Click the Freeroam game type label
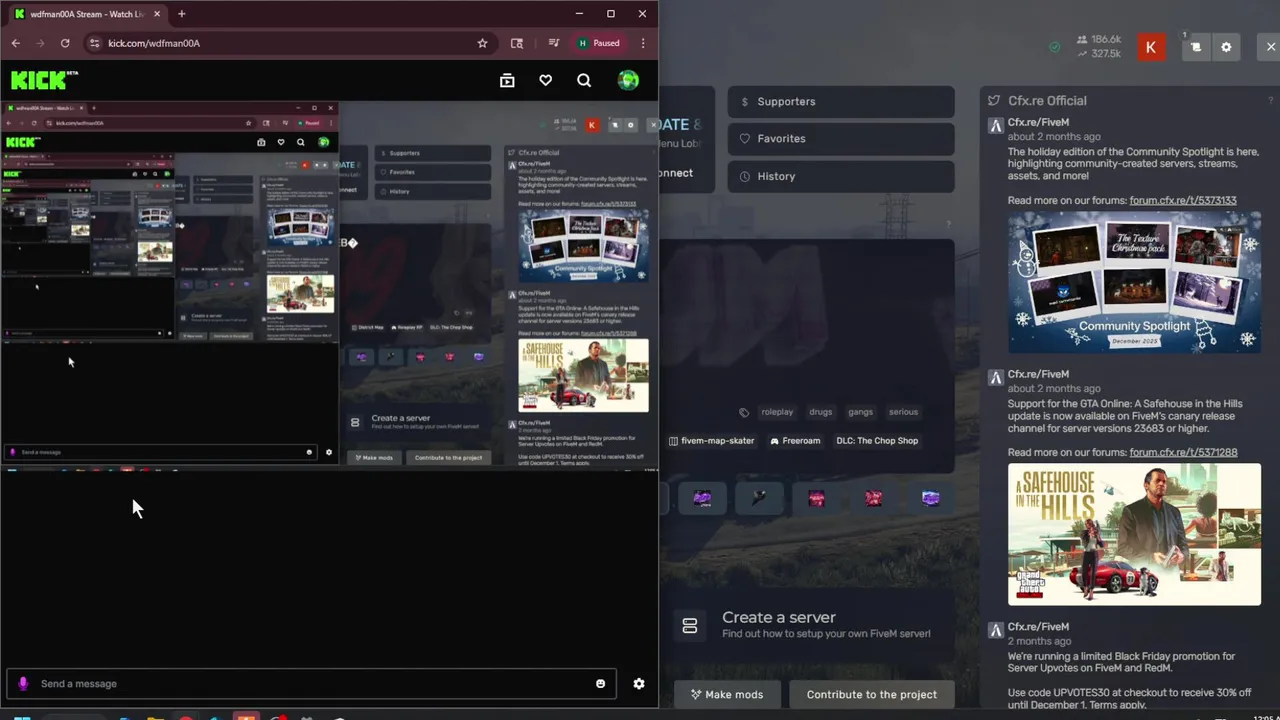The image size is (1280, 720). tap(795, 441)
